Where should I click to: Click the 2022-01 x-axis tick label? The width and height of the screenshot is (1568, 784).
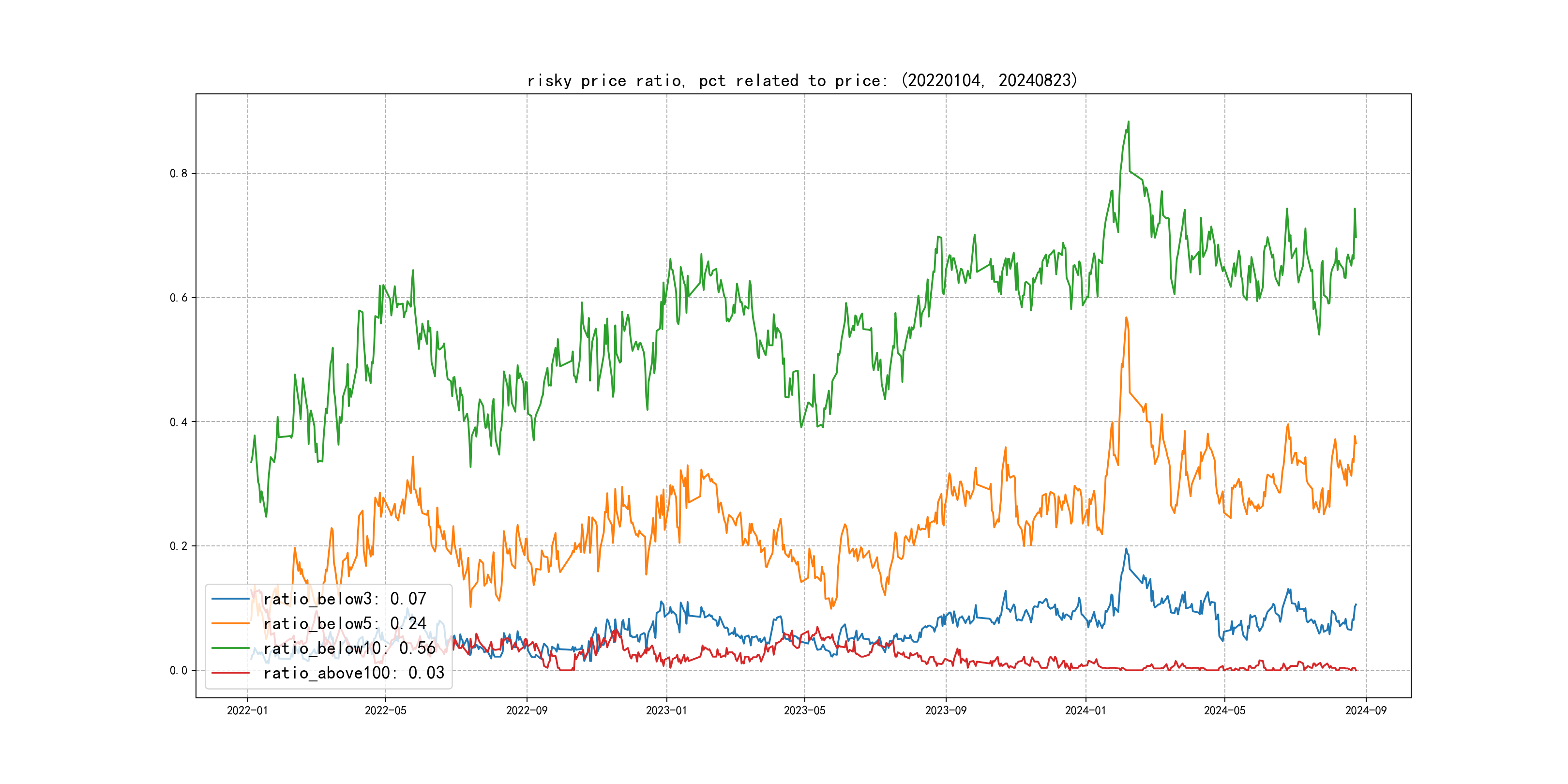click(247, 710)
